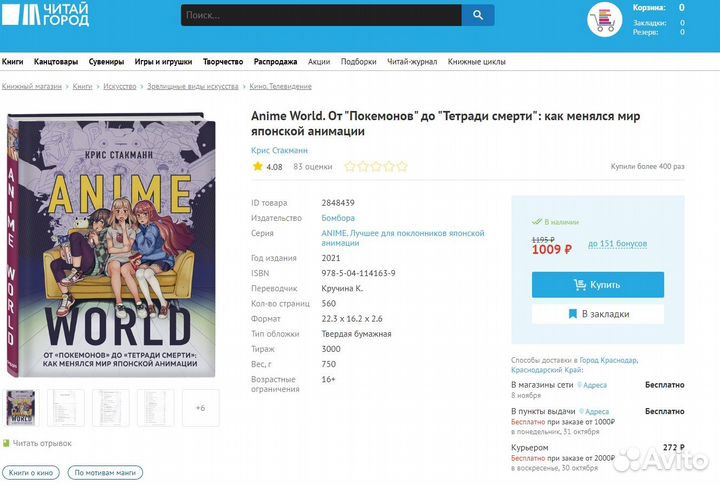The height and width of the screenshot is (485, 720).
Task: Open the Канцтовары menu
Action: [x=56, y=62]
